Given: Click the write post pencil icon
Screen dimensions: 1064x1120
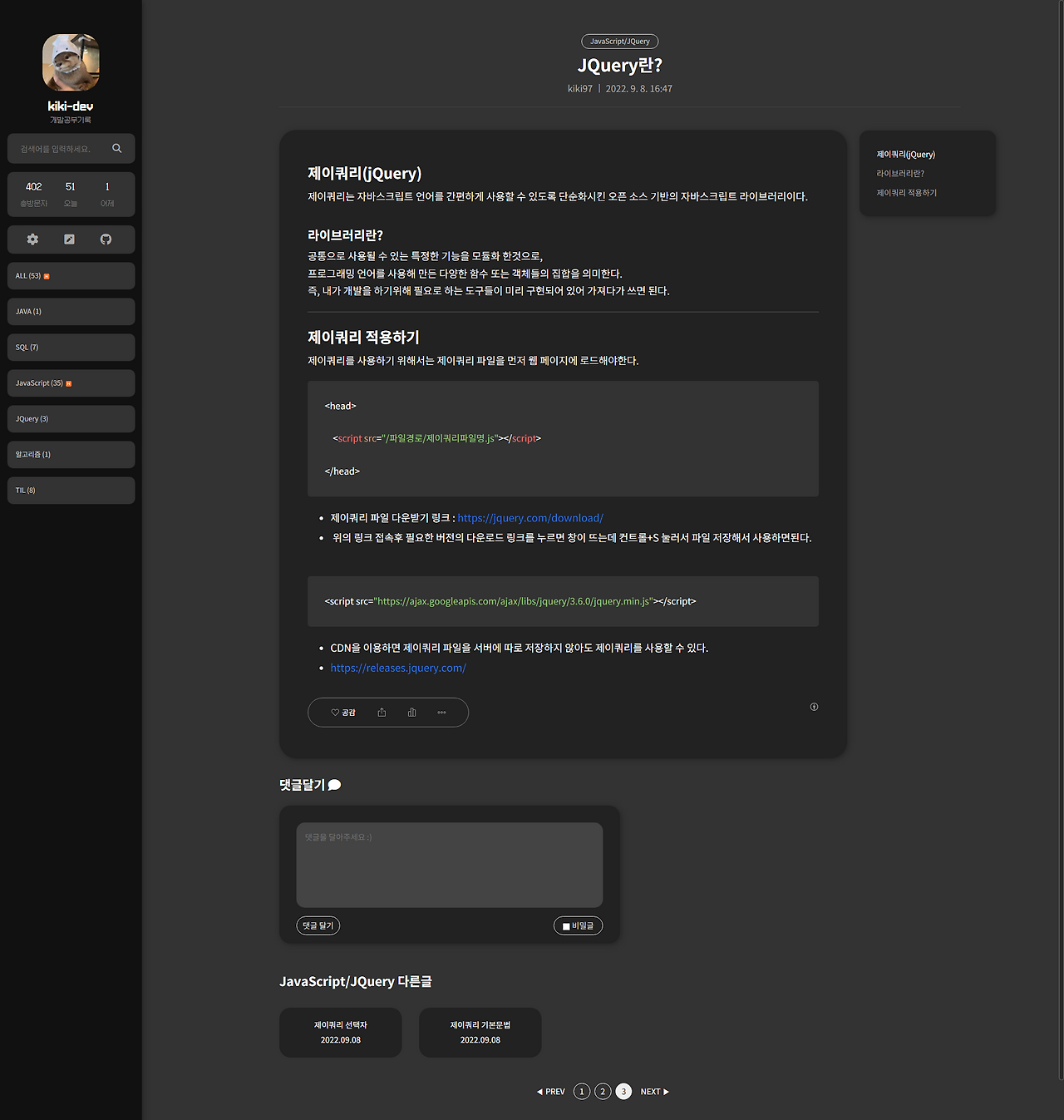Looking at the screenshot, I should click(69, 239).
